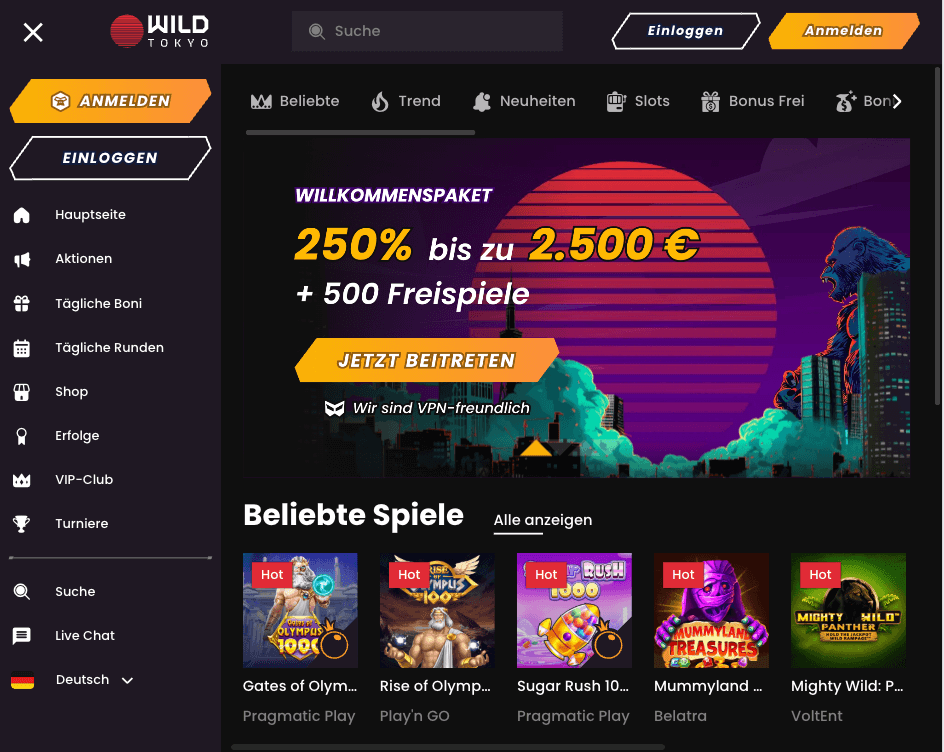
Task: Open Hauptseite via the home icon
Action: click(22, 215)
